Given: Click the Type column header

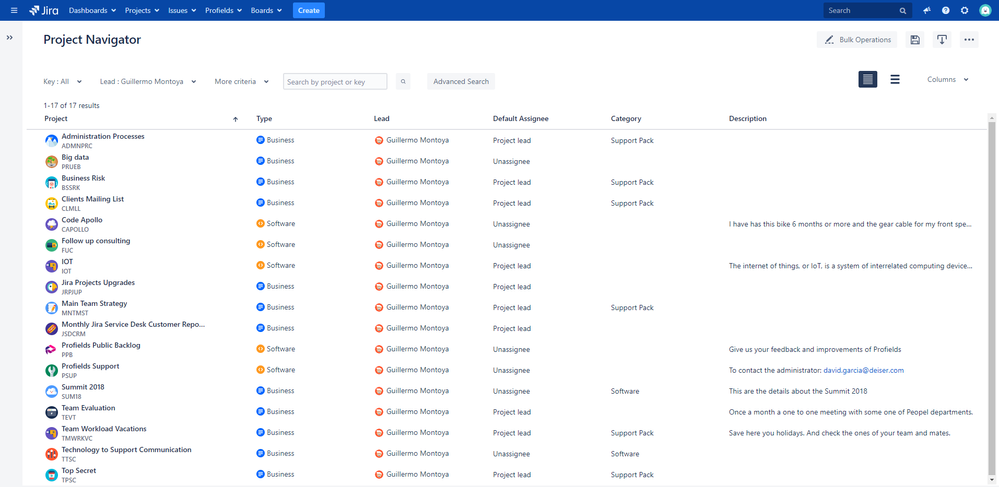Looking at the screenshot, I should [x=264, y=119].
